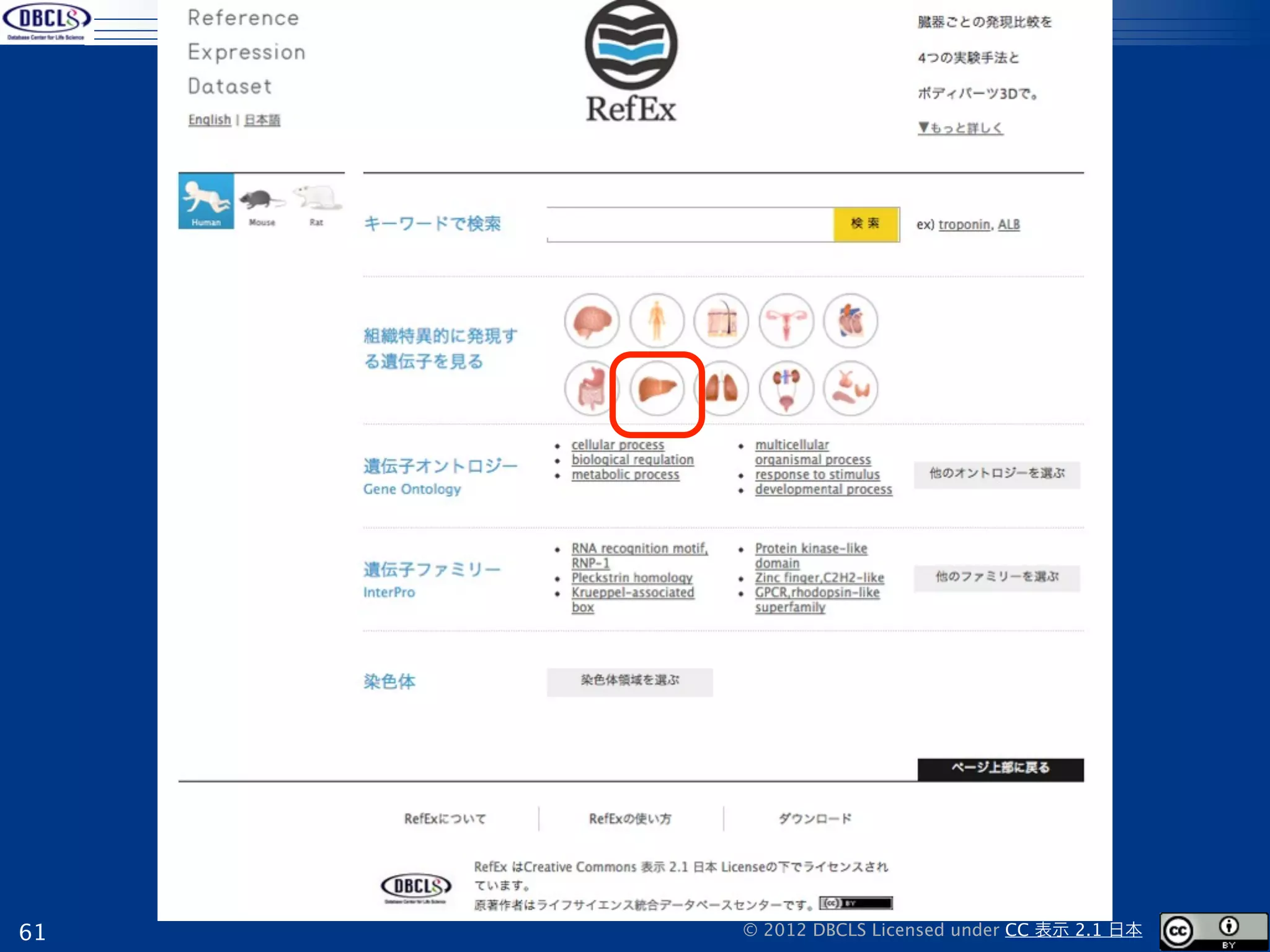Image resolution: width=1270 pixels, height=952 pixels.
Task: Click the small CC BY badge in footer text
Action: click(856, 903)
